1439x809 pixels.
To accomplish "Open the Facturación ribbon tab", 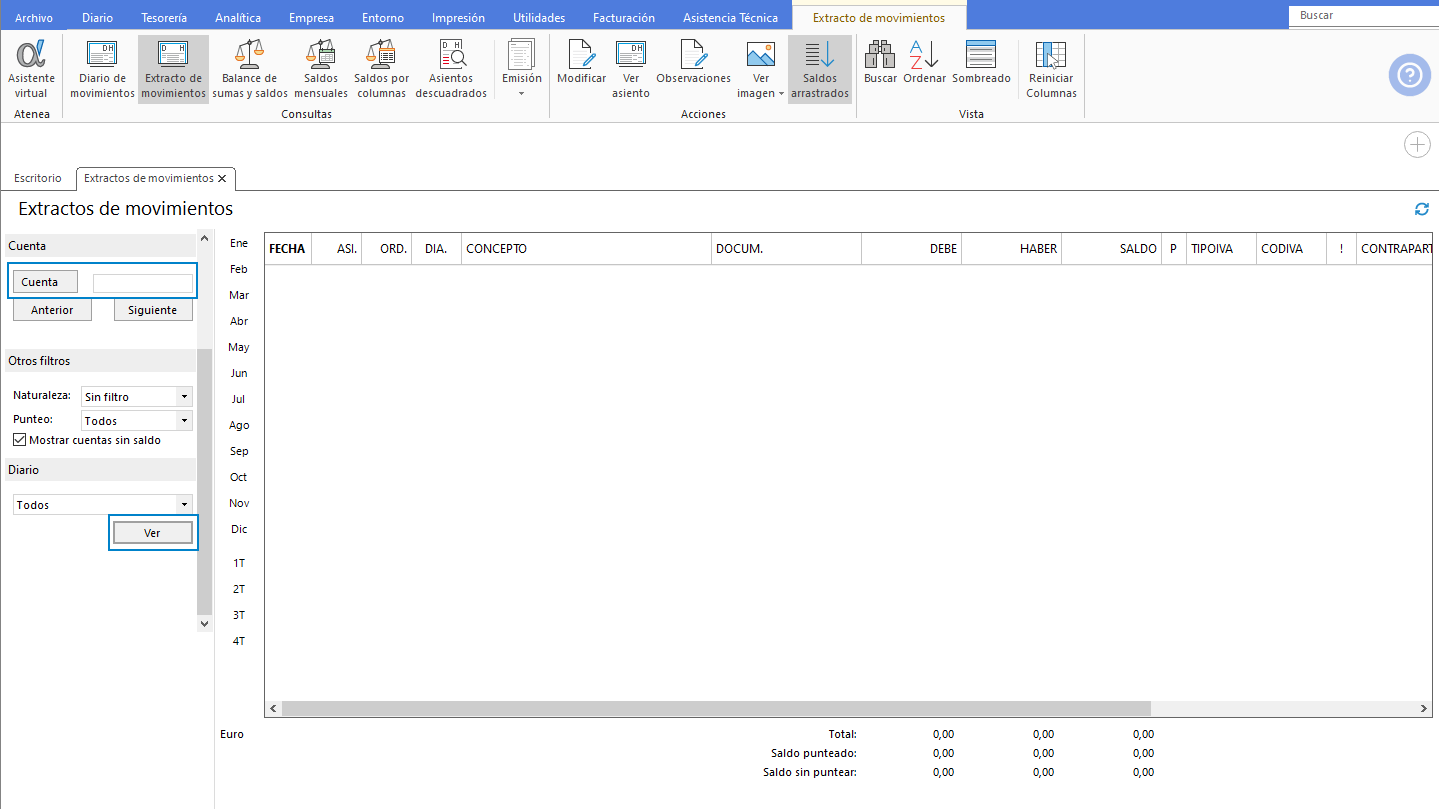I will (624, 18).
